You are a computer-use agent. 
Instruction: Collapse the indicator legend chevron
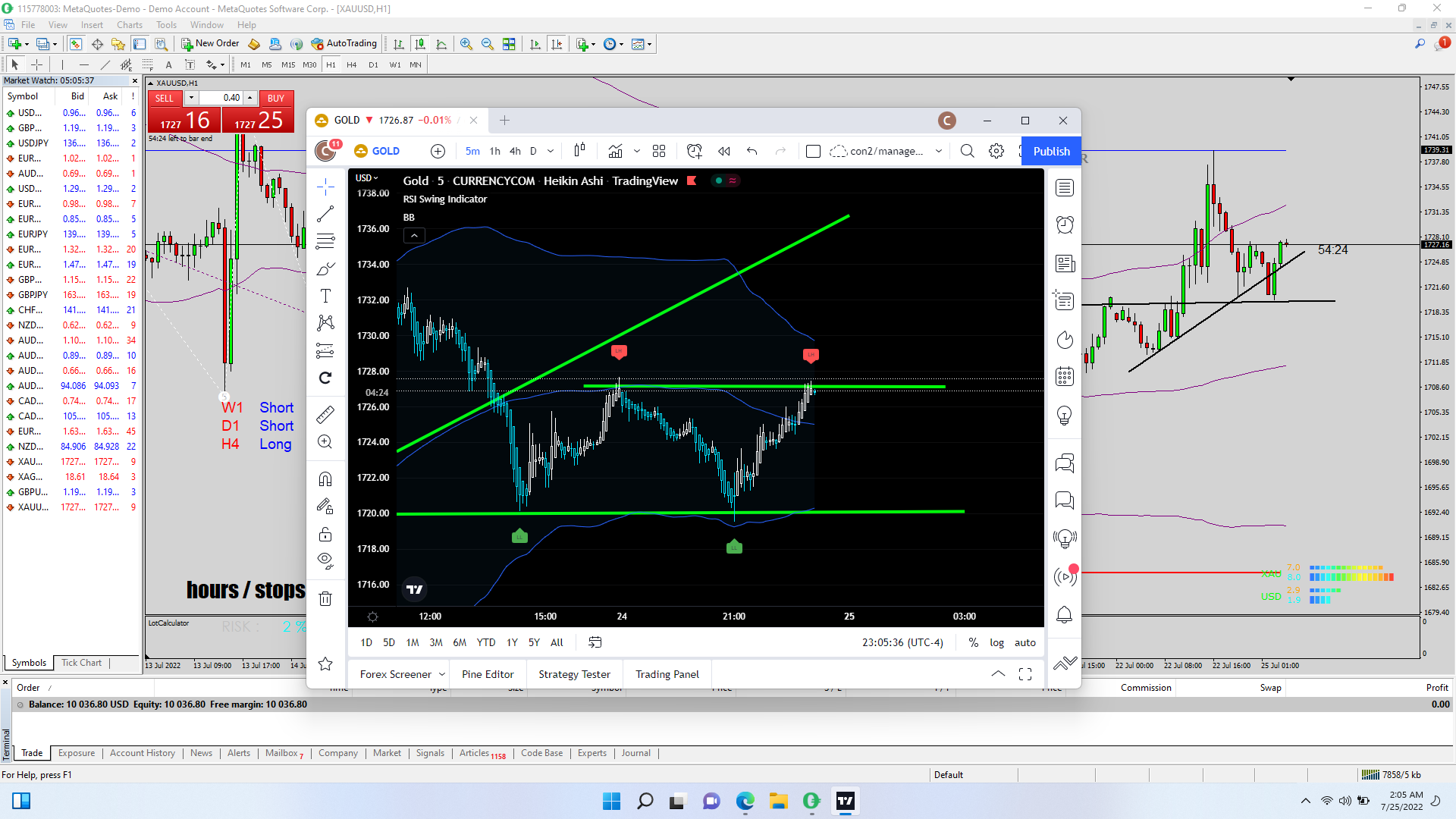coord(414,236)
